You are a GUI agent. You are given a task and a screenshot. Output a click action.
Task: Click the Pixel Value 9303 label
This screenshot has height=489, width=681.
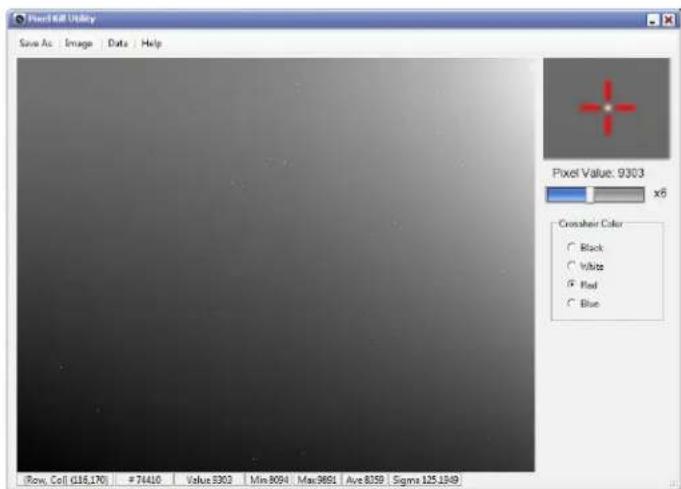(x=598, y=173)
